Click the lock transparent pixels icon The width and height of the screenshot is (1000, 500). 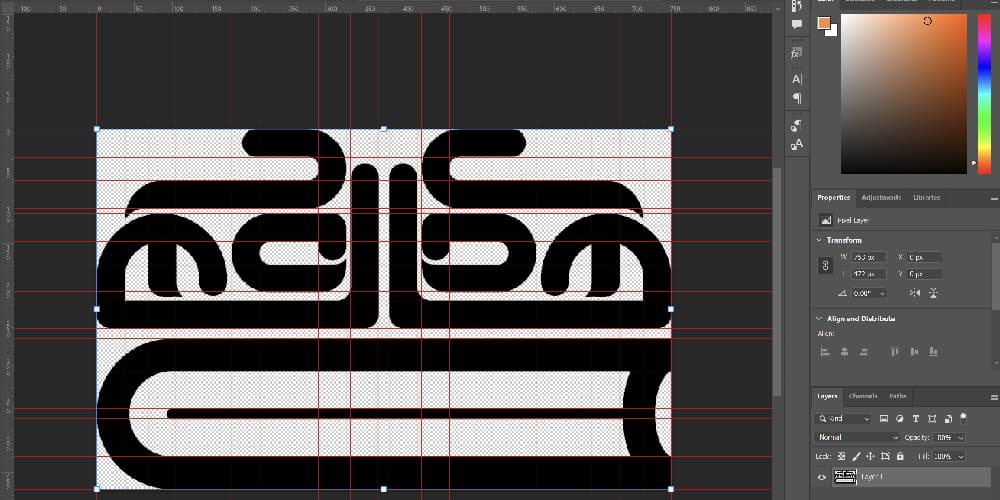pos(842,456)
